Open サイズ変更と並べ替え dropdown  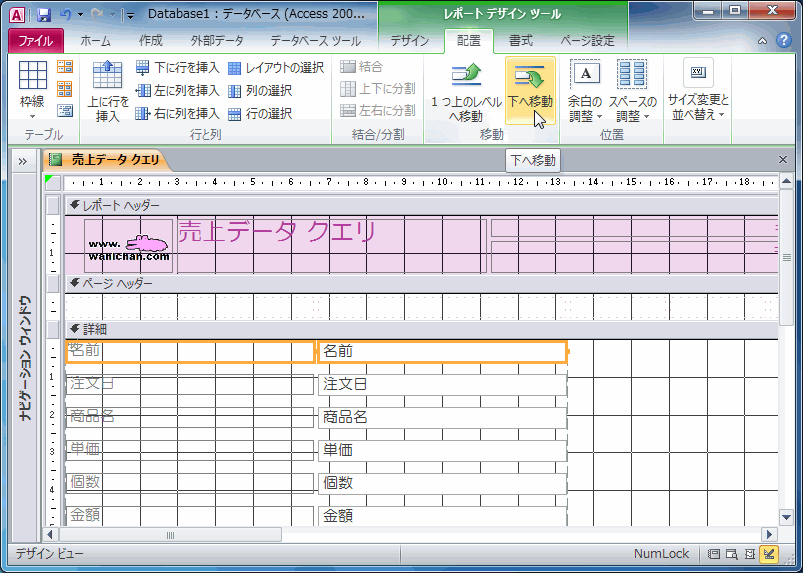pos(698,91)
